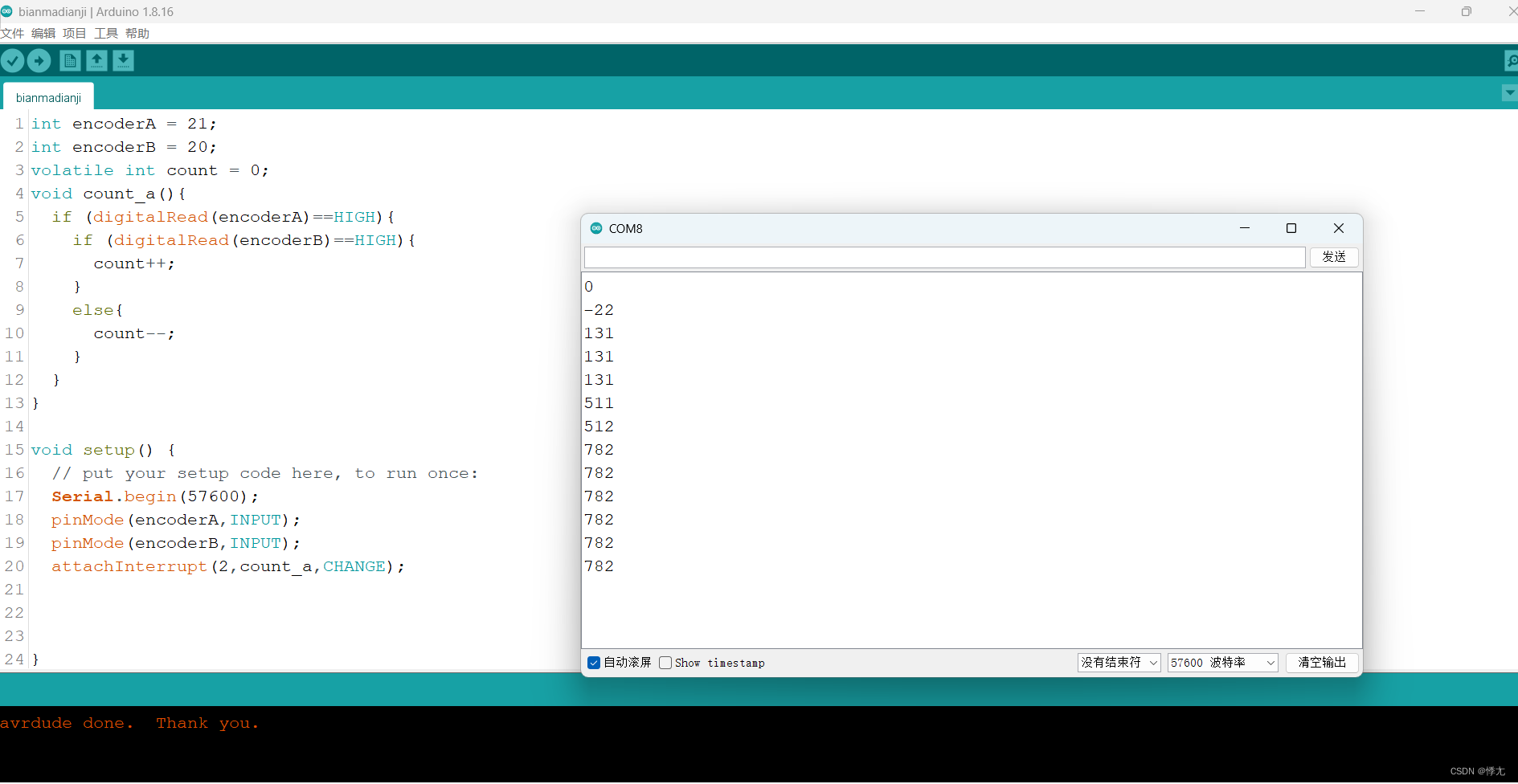Click the serial output value "511"
1518x784 pixels.
pos(599,403)
